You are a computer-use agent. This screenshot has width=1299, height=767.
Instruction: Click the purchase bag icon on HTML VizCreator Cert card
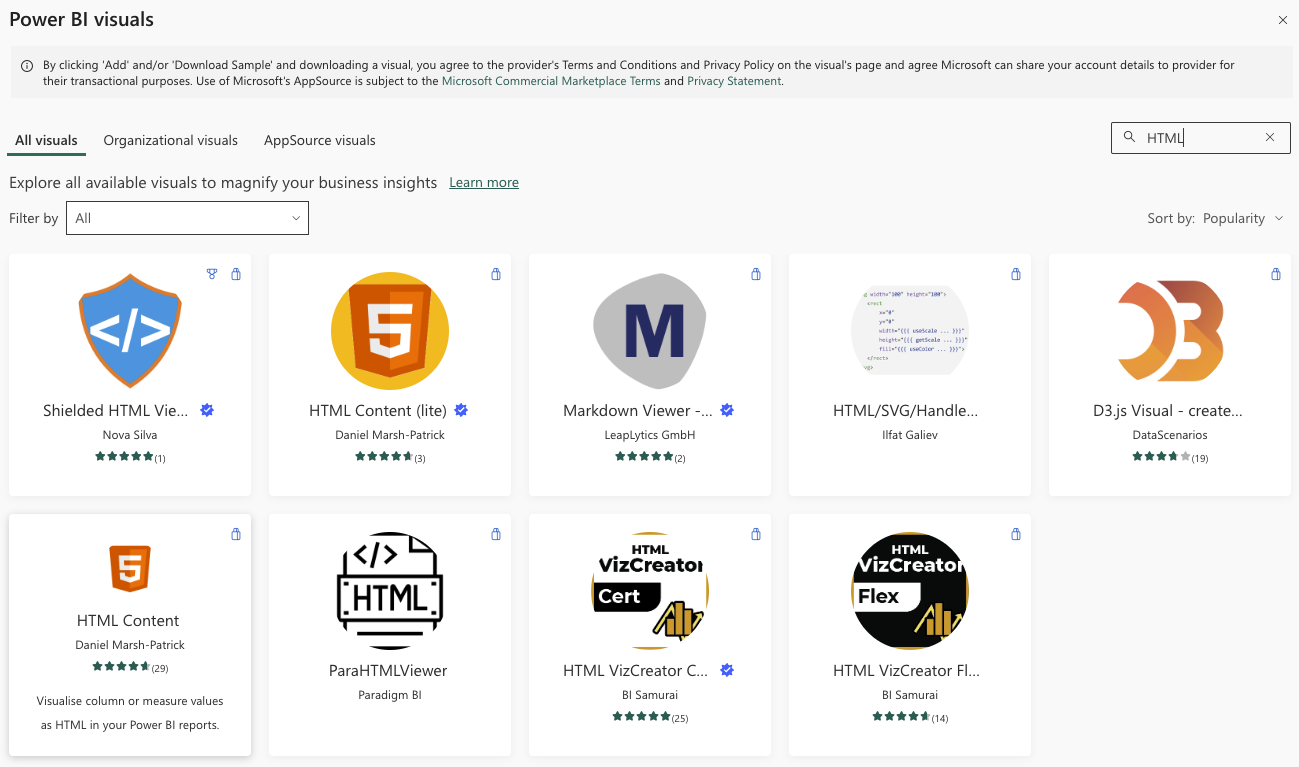coord(756,534)
